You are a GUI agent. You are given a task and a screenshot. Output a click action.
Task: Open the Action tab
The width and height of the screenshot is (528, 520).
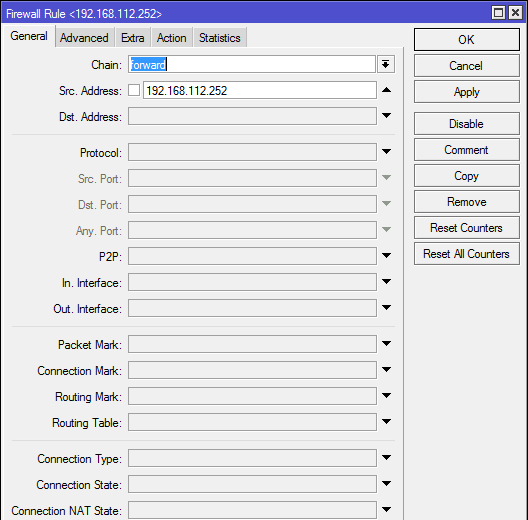click(x=171, y=38)
